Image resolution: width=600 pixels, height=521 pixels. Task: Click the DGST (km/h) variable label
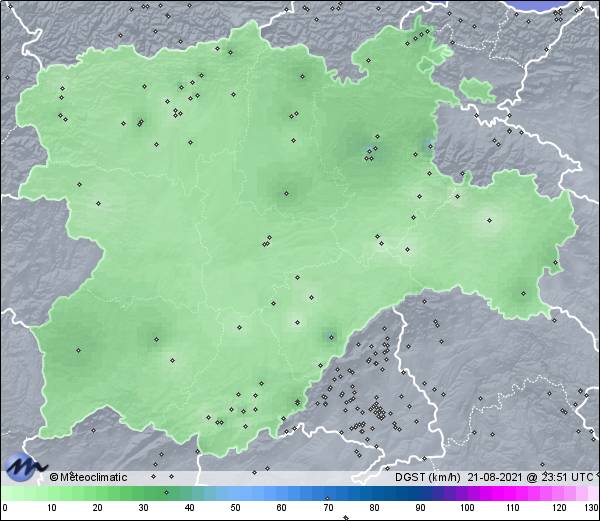pyautogui.click(x=427, y=477)
